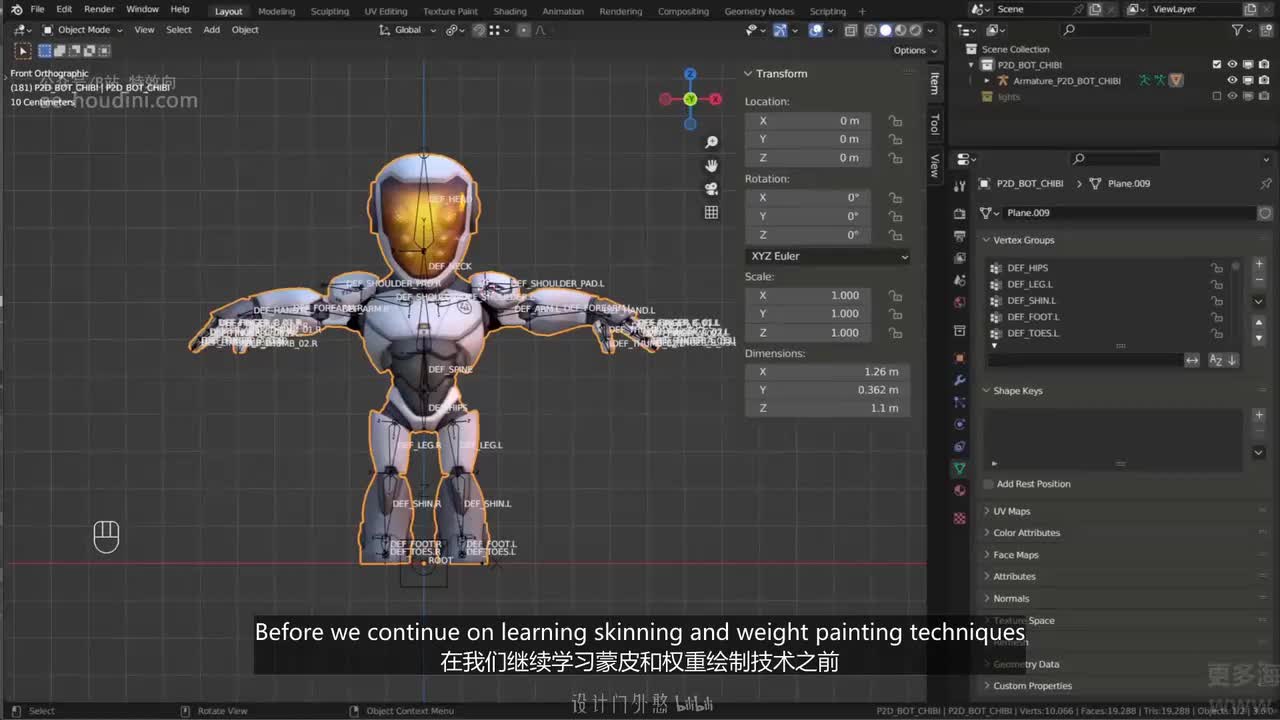Pin the properties editor context
Viewport: 1280px width, 720px height.
(x=1266, y=184)
